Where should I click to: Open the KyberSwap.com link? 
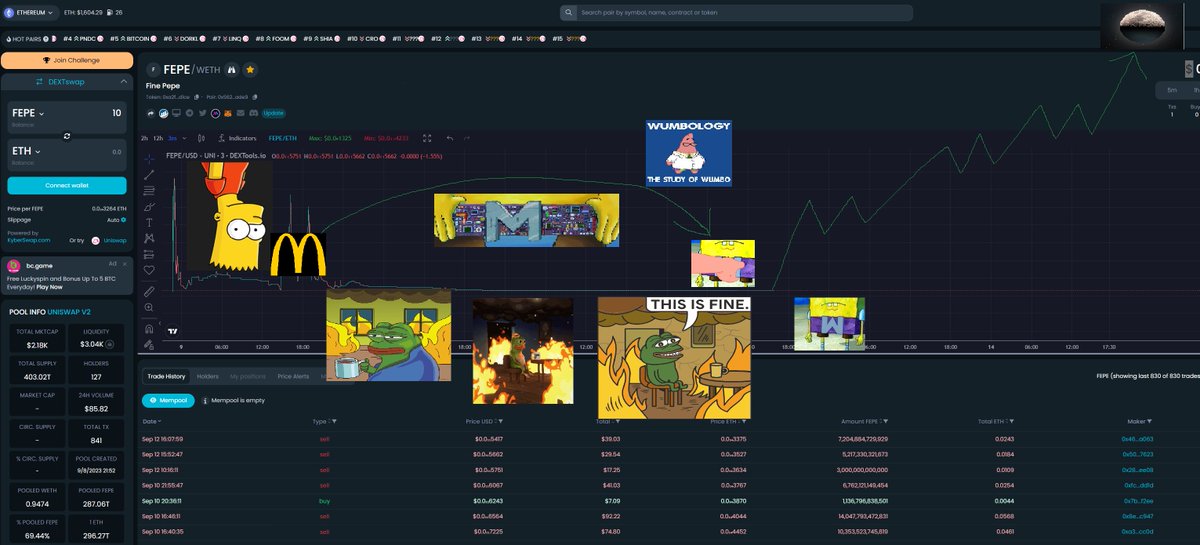coord(29,240)
